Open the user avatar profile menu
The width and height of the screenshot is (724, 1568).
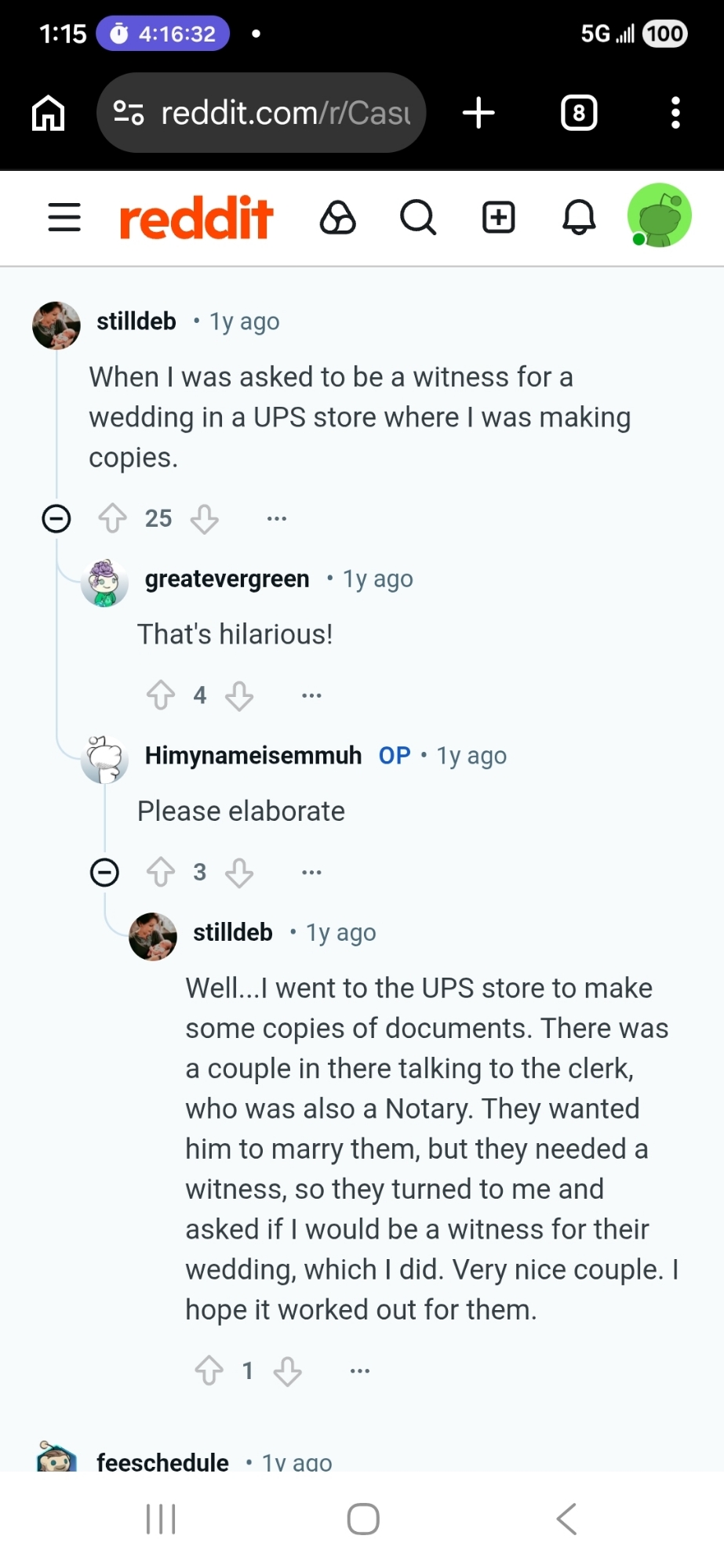tap(659, 216)
